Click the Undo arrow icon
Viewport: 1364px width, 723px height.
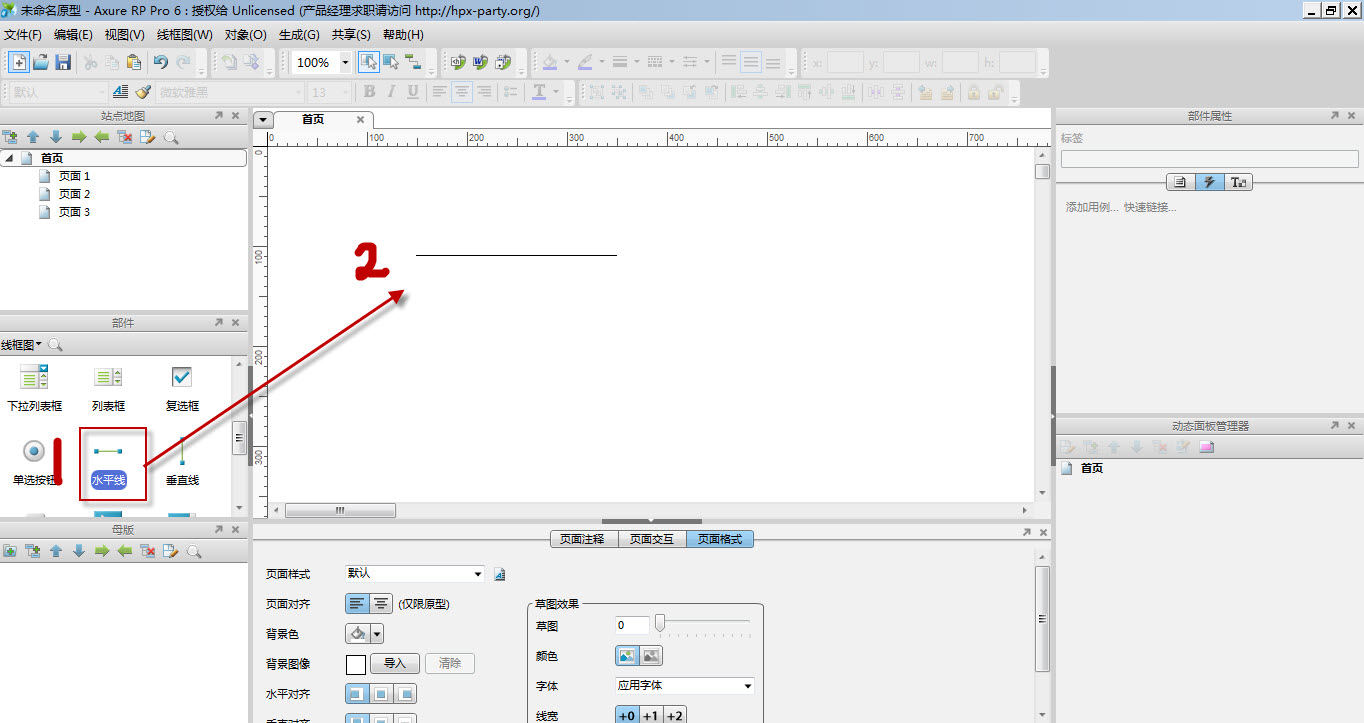point(160,62)
